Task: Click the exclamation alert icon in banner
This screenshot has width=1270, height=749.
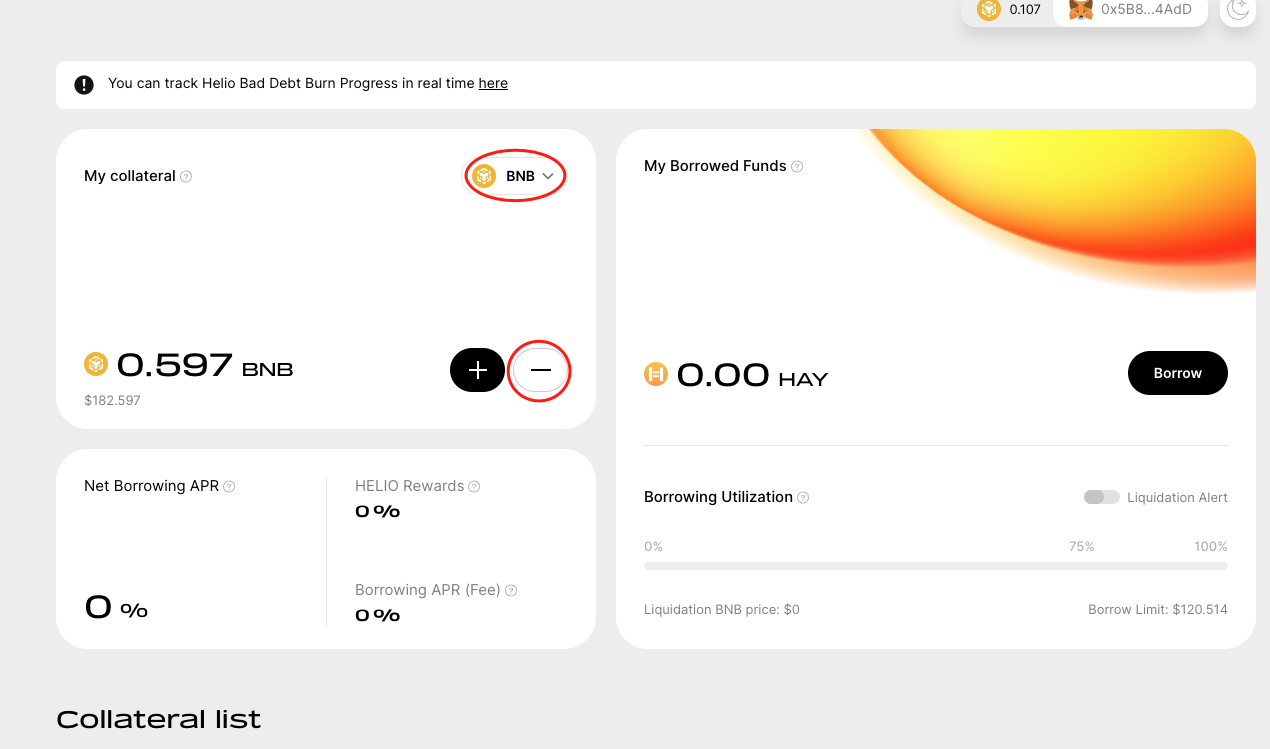Action: pos(84,85)
